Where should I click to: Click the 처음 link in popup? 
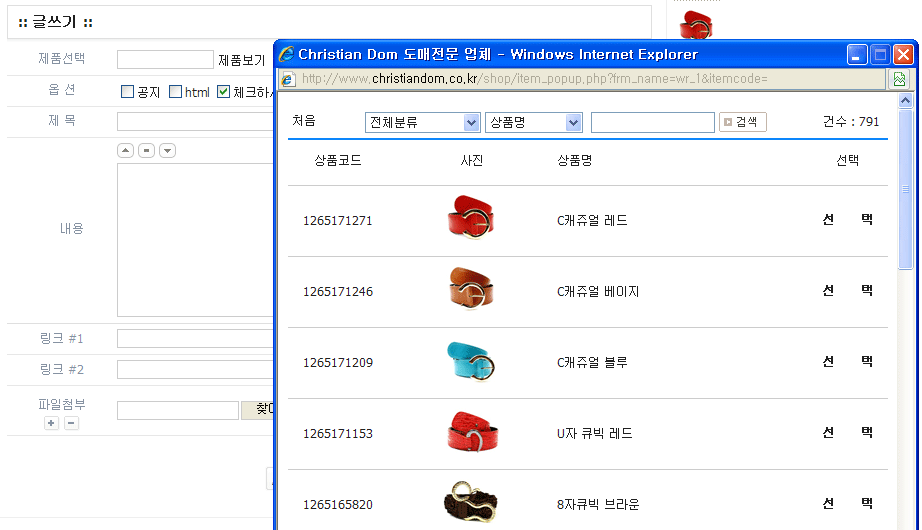(304, 121)
